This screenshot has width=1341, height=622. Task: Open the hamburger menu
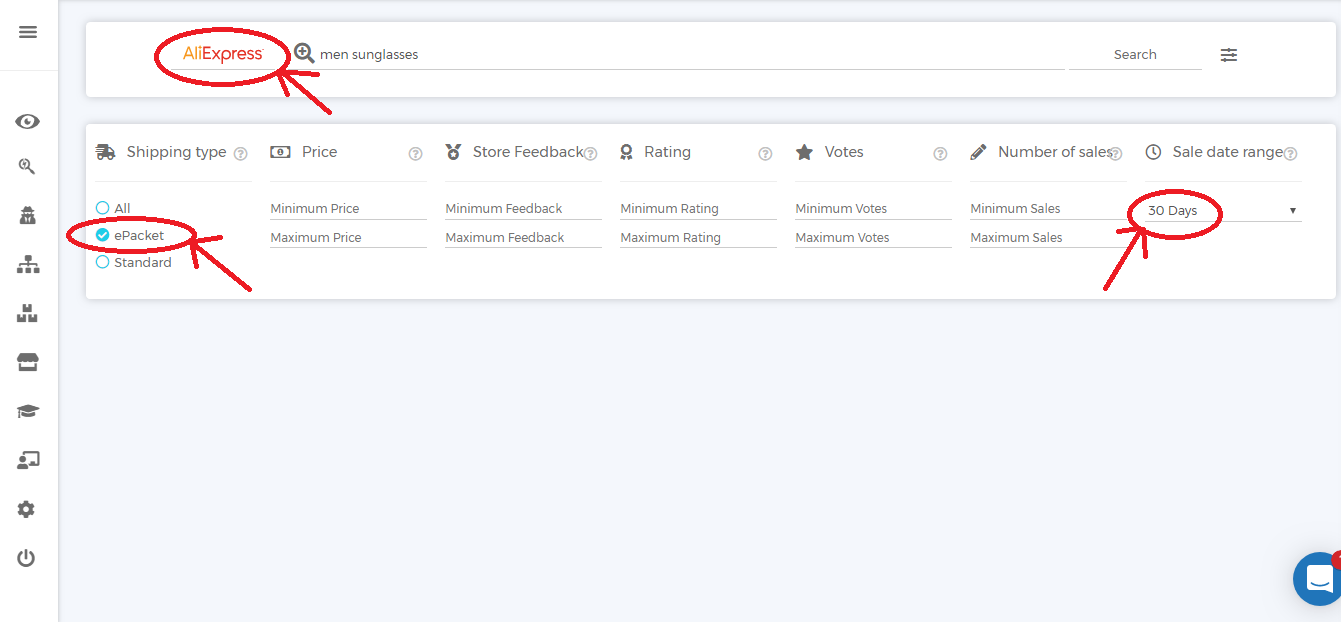[x=28, y=32]
